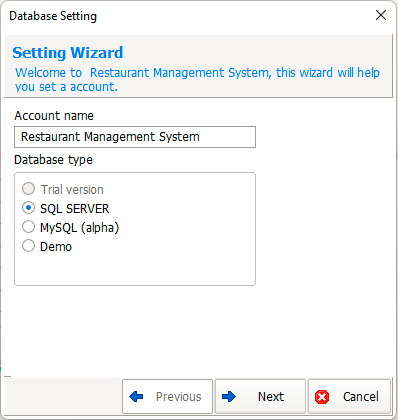
Task: Click the red X icon on Cancel
Action: [x=322, y=397]
